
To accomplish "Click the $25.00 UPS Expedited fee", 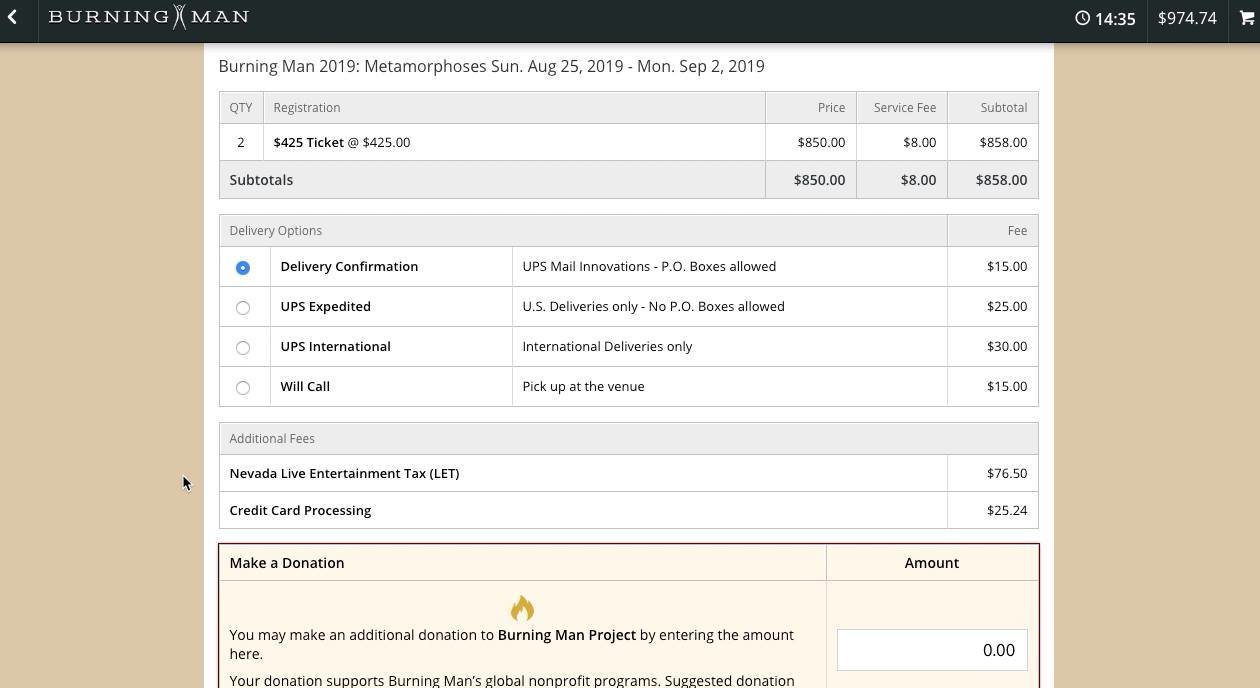I will 1007,306.
